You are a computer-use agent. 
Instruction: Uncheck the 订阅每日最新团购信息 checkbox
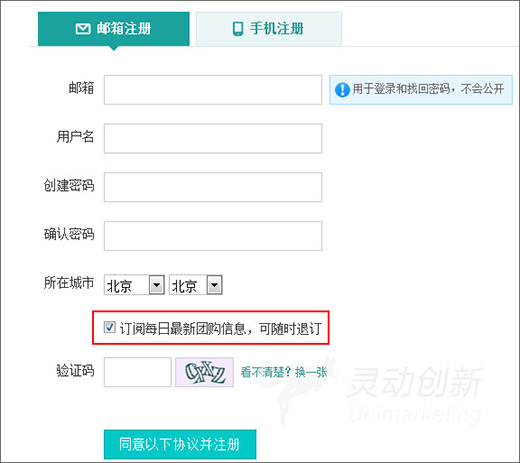[109, 327]
